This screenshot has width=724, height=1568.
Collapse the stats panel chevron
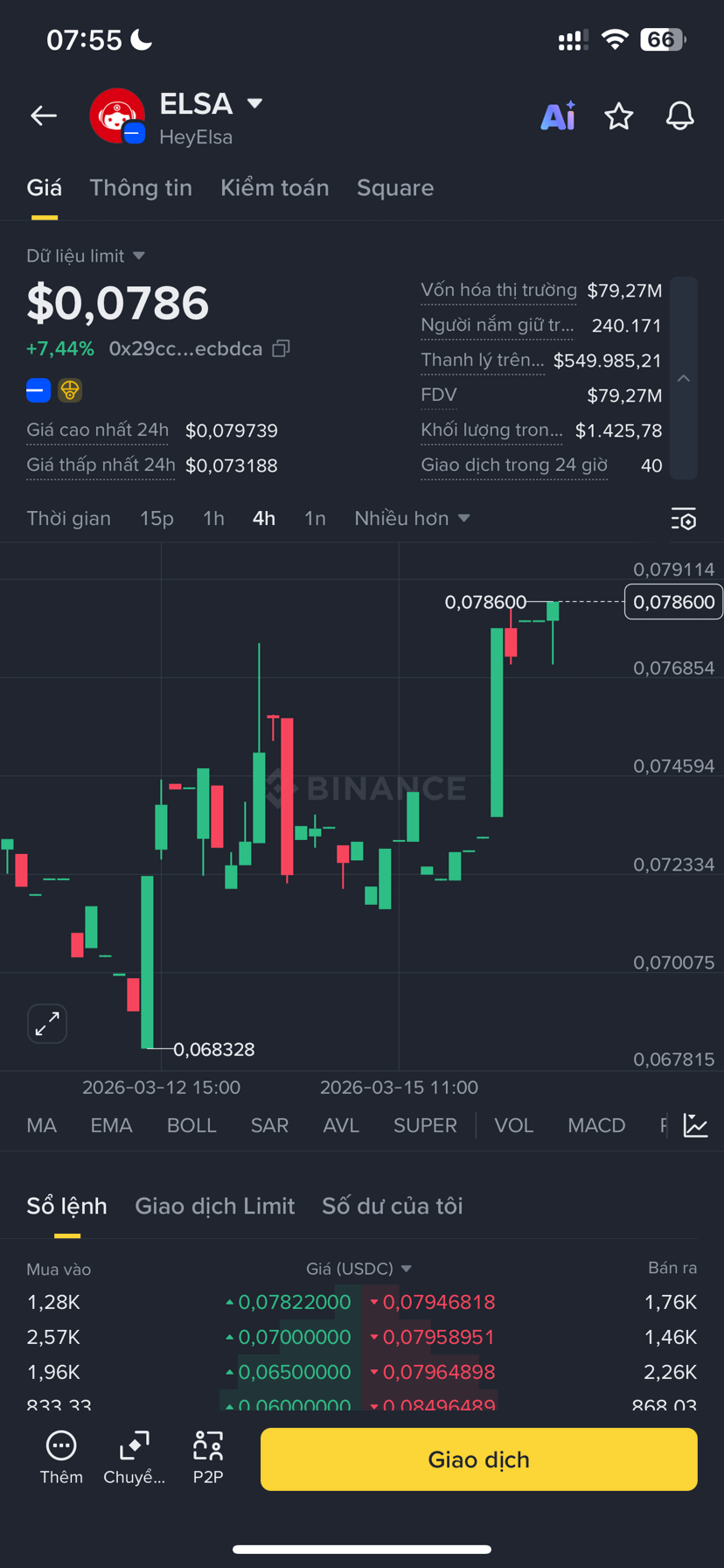click(x=684, y=378)
